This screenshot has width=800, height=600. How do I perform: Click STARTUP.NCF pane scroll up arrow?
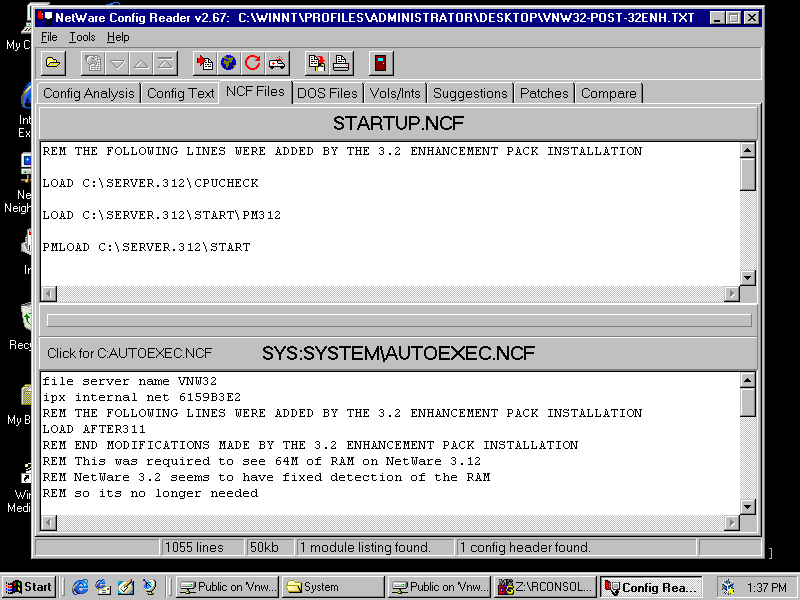pyautogui.click(x=747, y=150)
